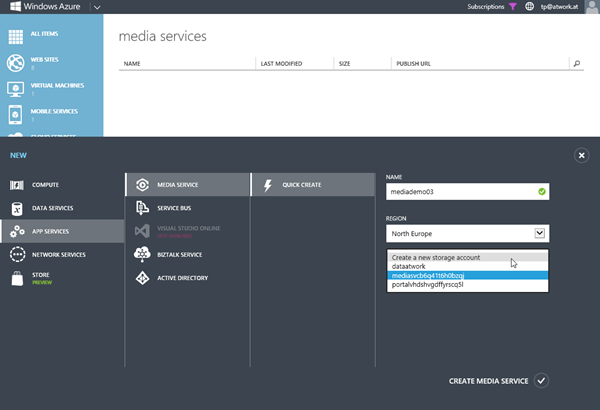Viewport: 600px width, 410px height.
Task: Click the Media Service icon
Action: [141, 185]
